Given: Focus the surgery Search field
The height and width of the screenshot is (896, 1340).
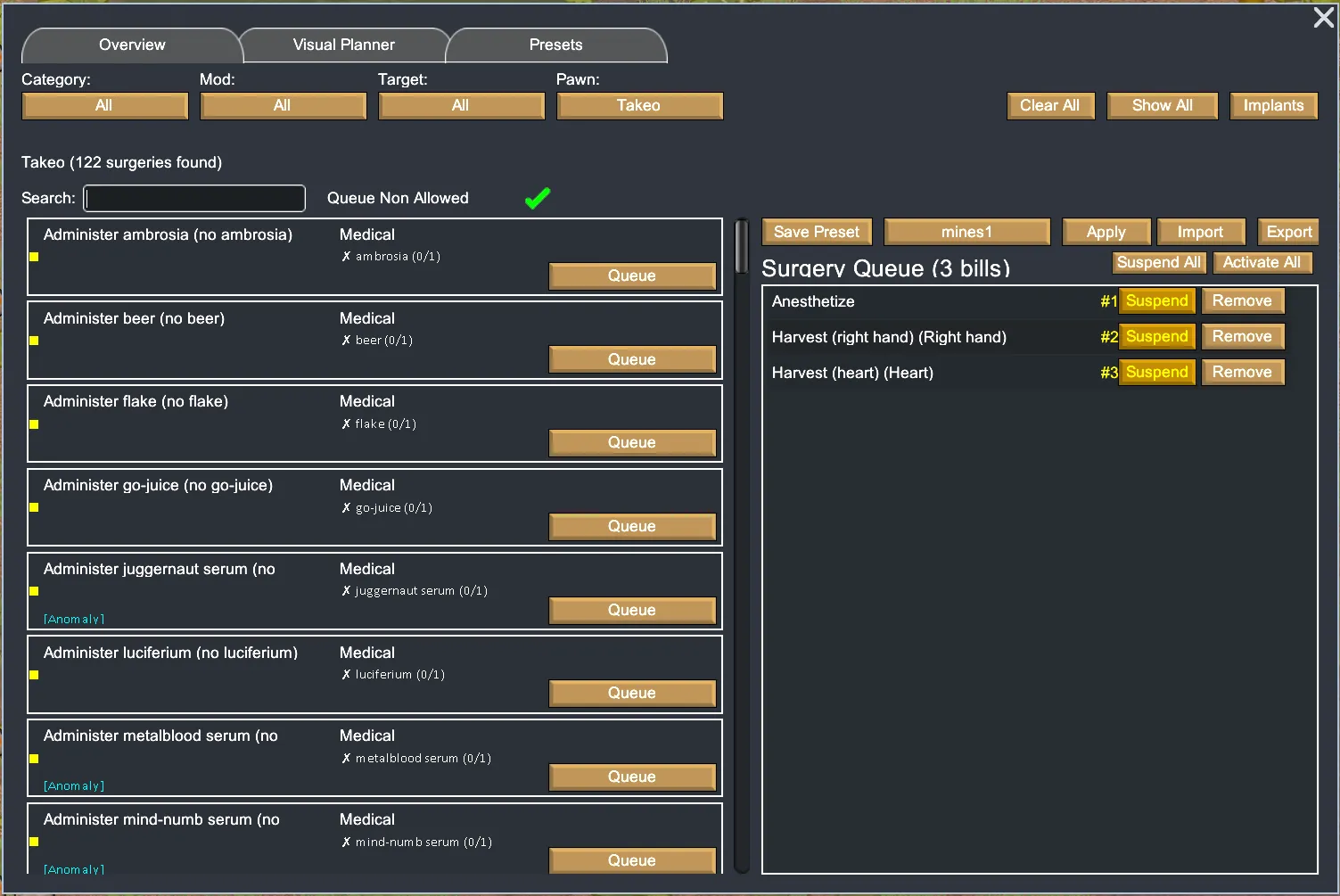Looking at the screenshot, I should point(194,198).
